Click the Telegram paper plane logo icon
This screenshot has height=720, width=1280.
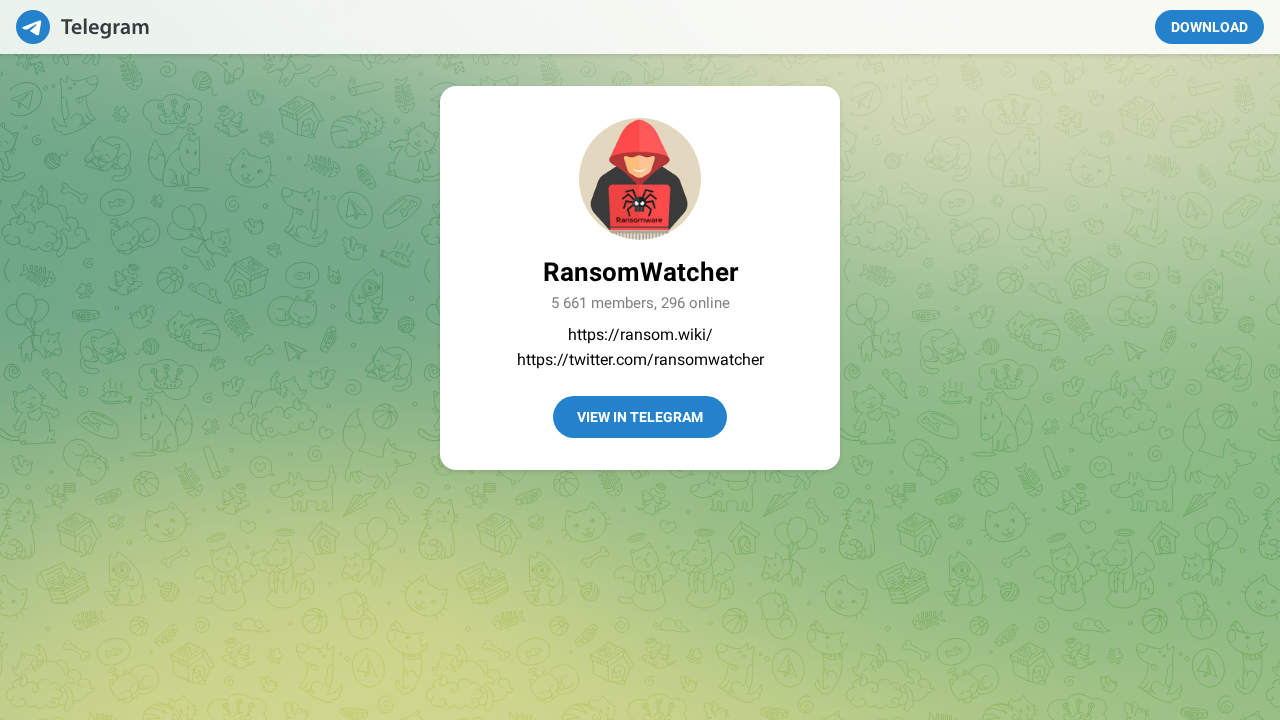point(33,27)
